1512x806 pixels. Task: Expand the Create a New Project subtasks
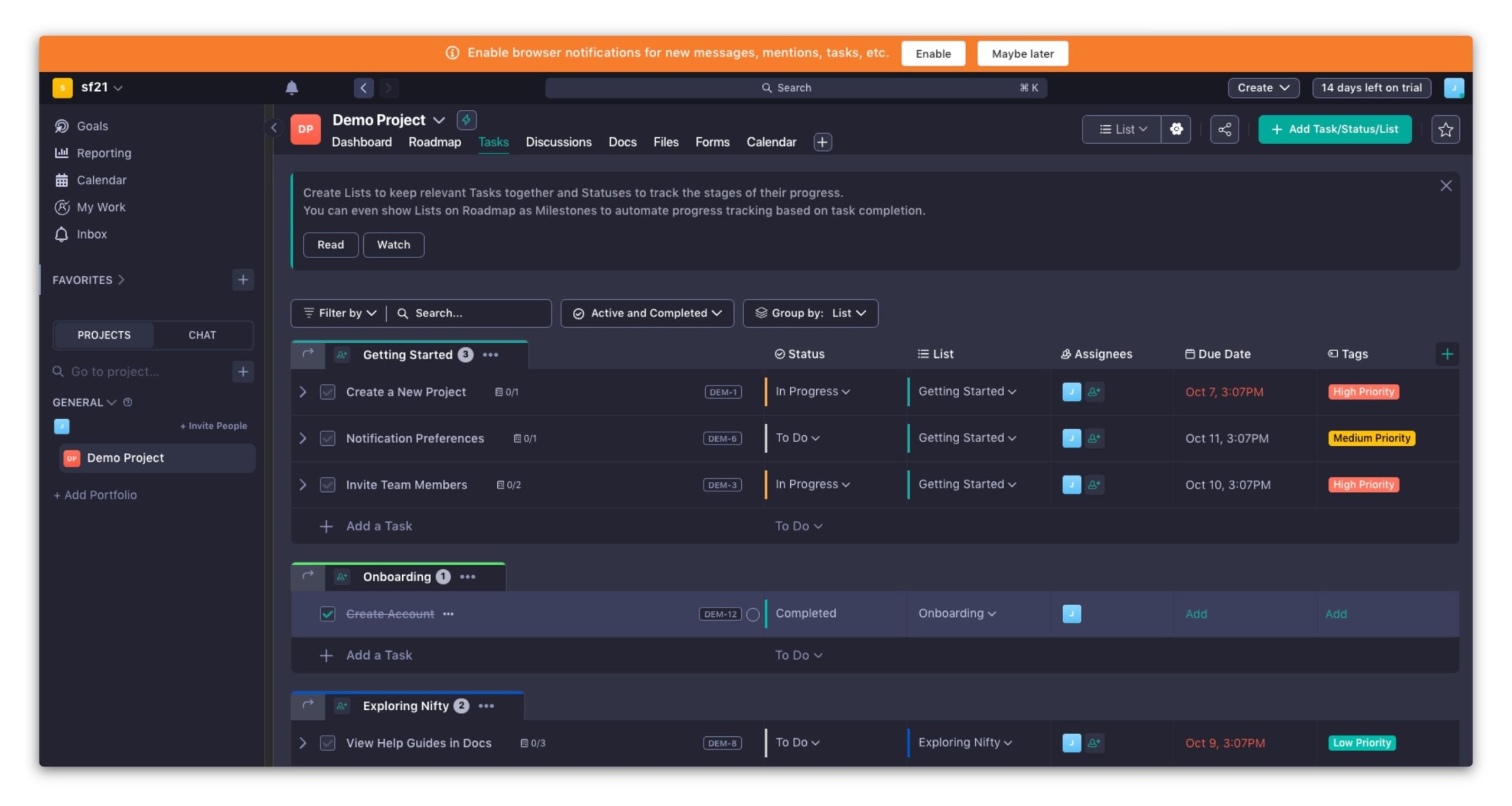[302, 391]
